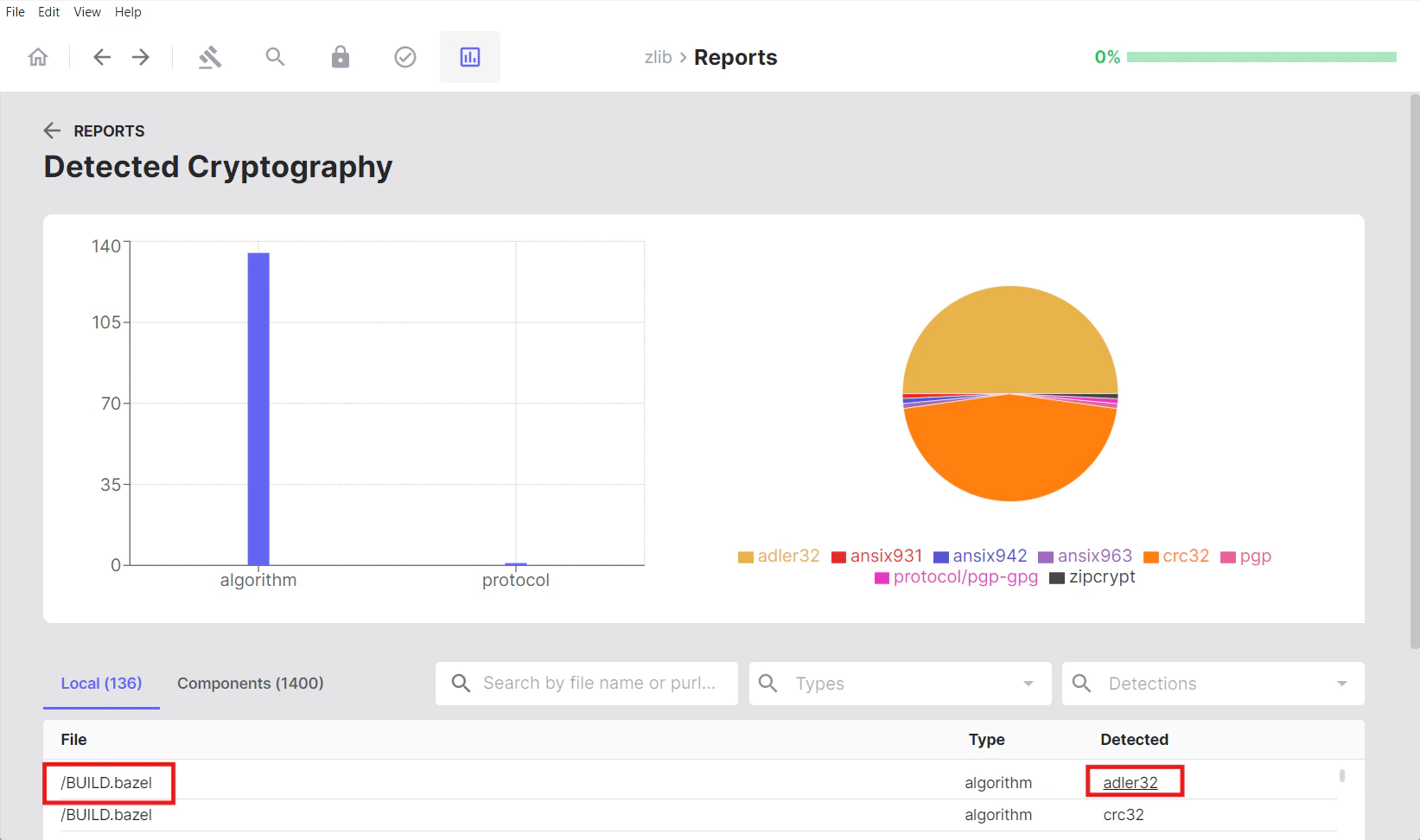Click the REPORTS back link
The height and width of the screenshot is (840, 1420).
point(109,131)
